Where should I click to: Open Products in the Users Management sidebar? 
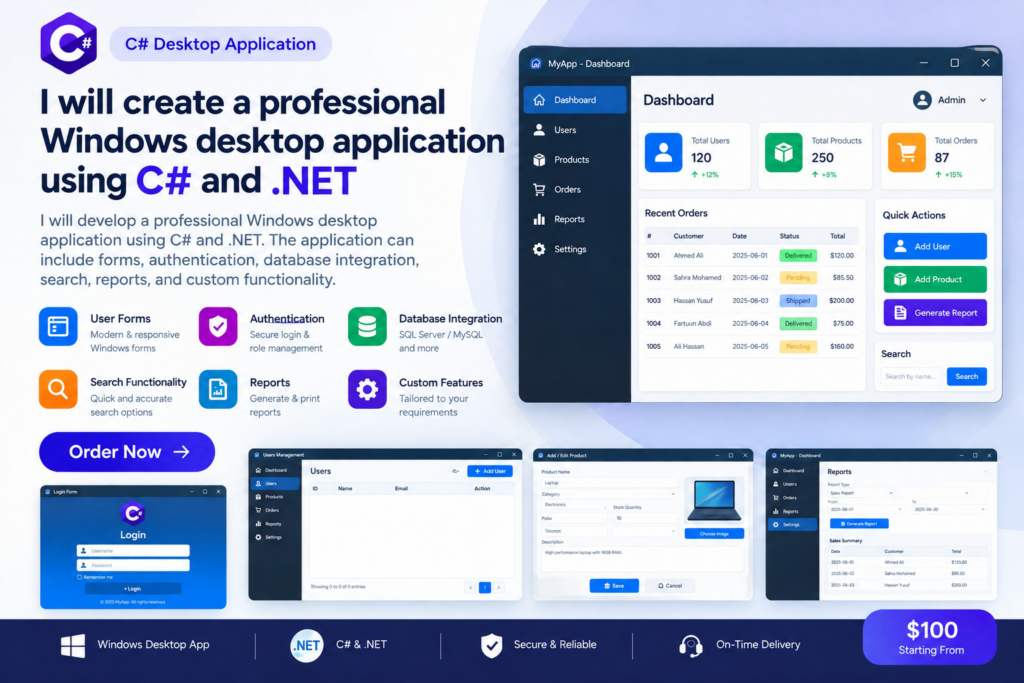point(274,497)
